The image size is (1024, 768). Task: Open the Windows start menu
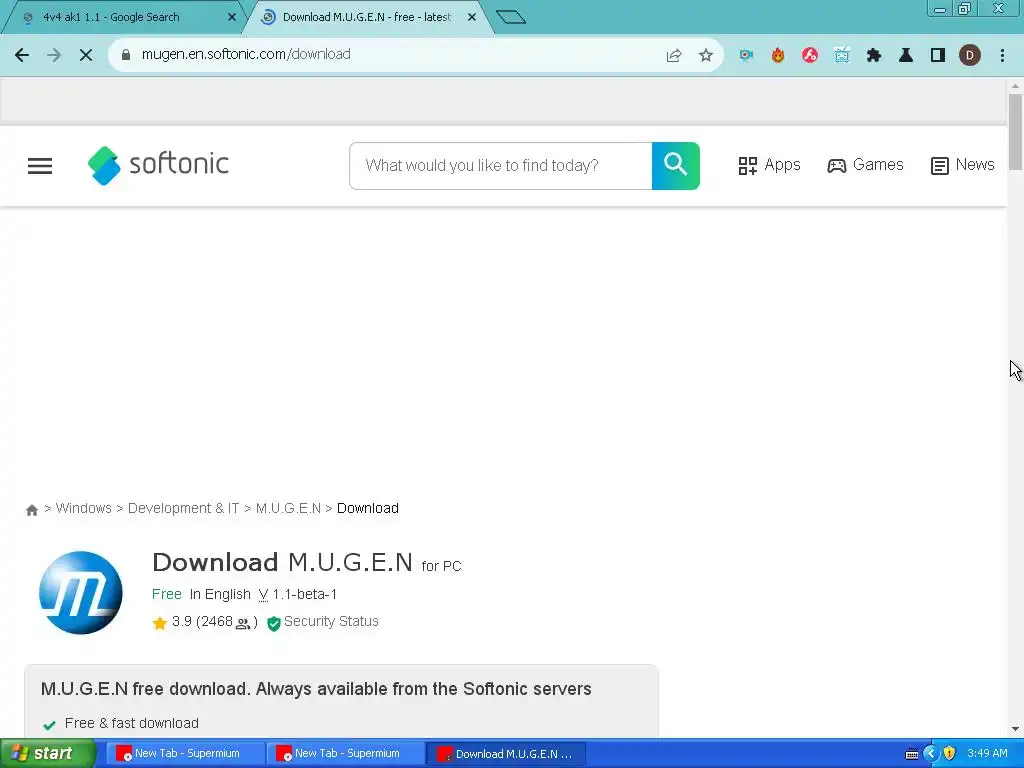[x=47, y=754]
